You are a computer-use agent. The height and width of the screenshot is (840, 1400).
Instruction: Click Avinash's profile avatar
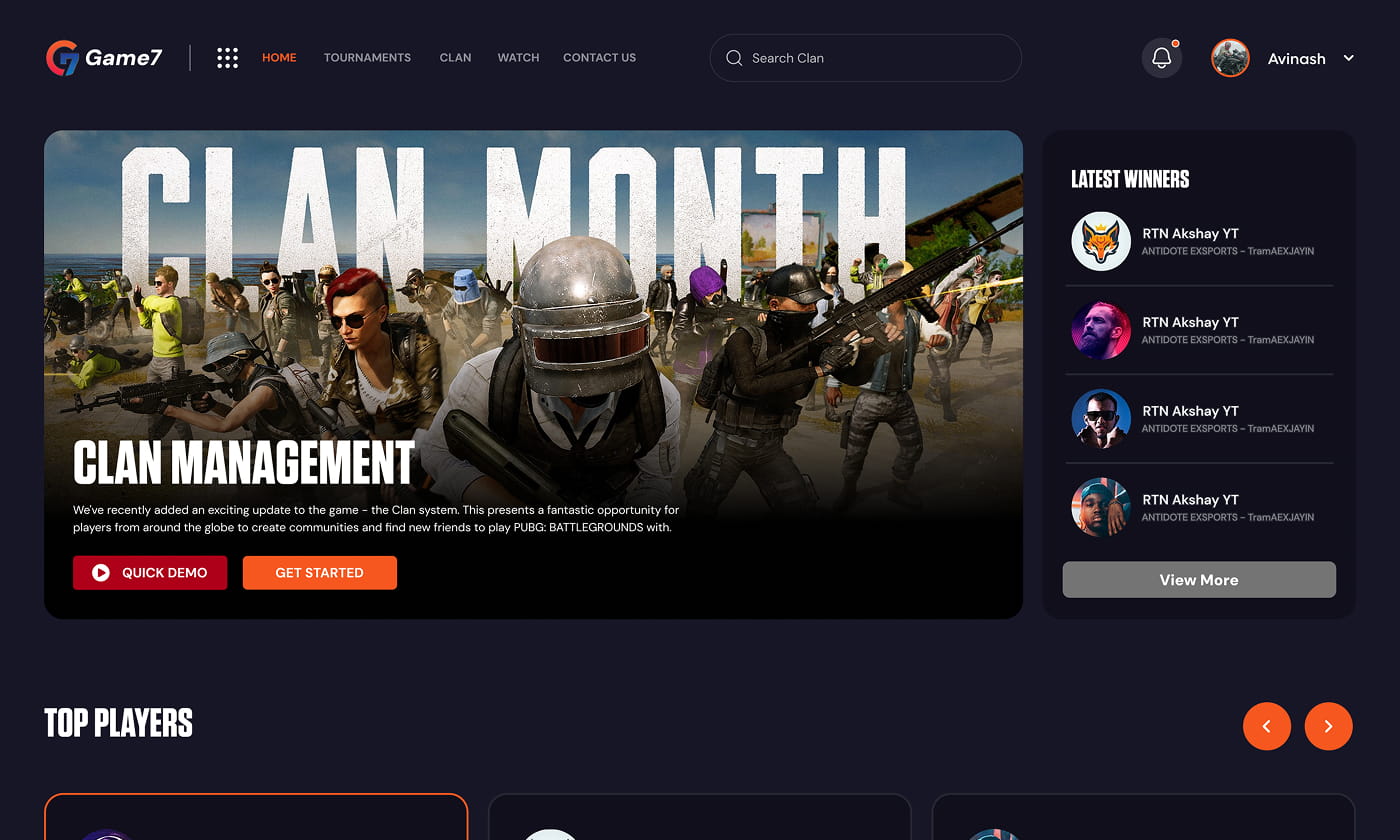[1230, 58]
